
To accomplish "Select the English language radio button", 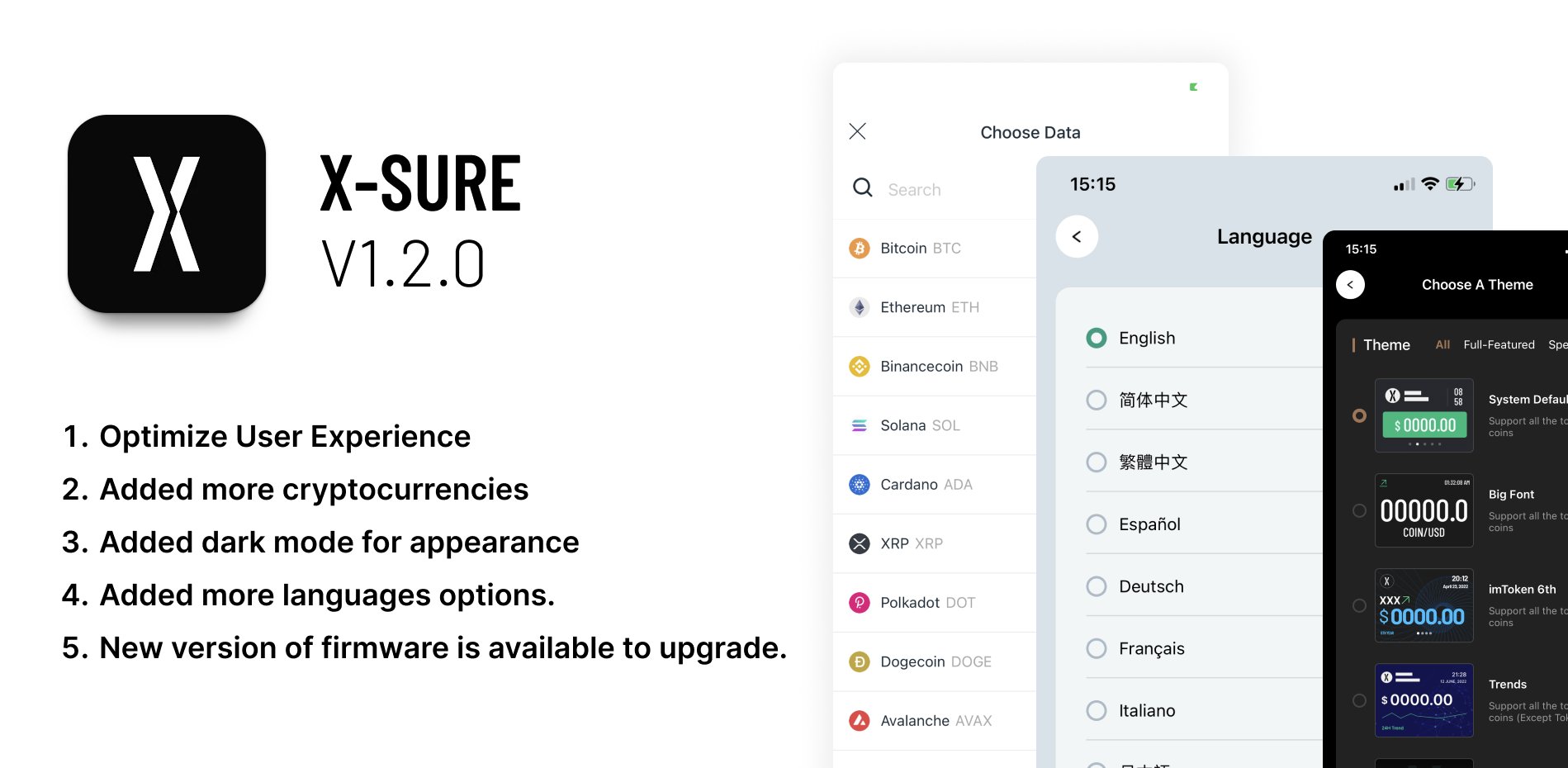I will 1096,338.
